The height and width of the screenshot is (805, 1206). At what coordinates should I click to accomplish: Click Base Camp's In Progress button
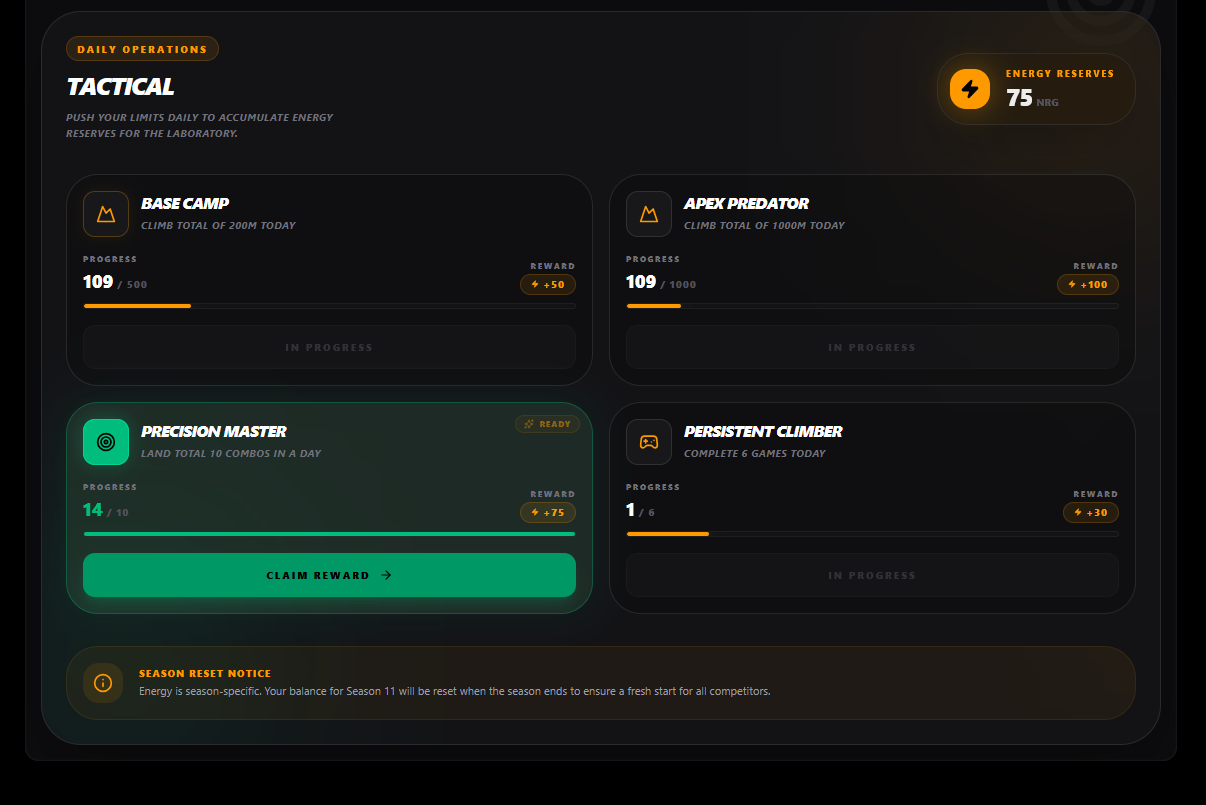coord(329,347)
